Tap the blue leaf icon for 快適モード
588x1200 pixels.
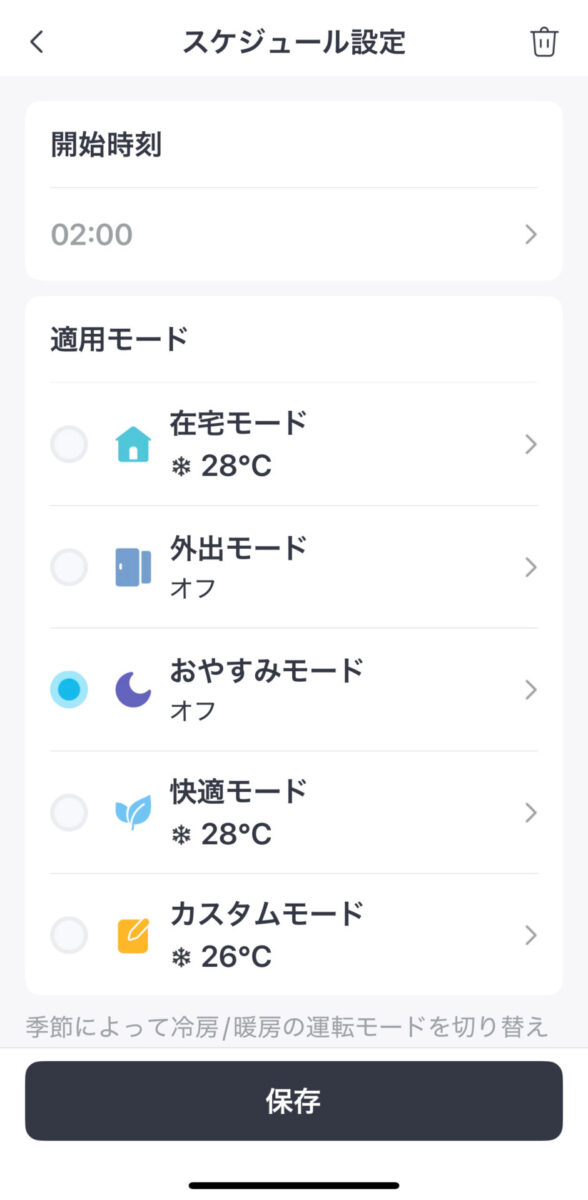click(x=133, y=813)
